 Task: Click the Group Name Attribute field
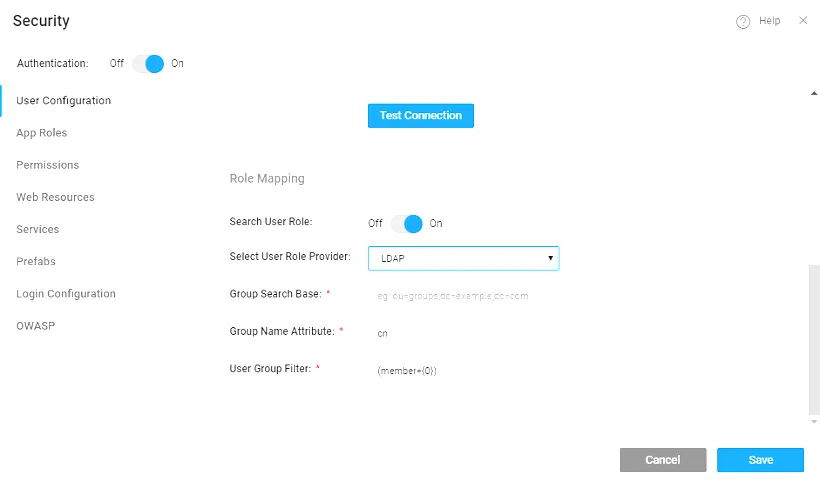(x=462, y=333)
